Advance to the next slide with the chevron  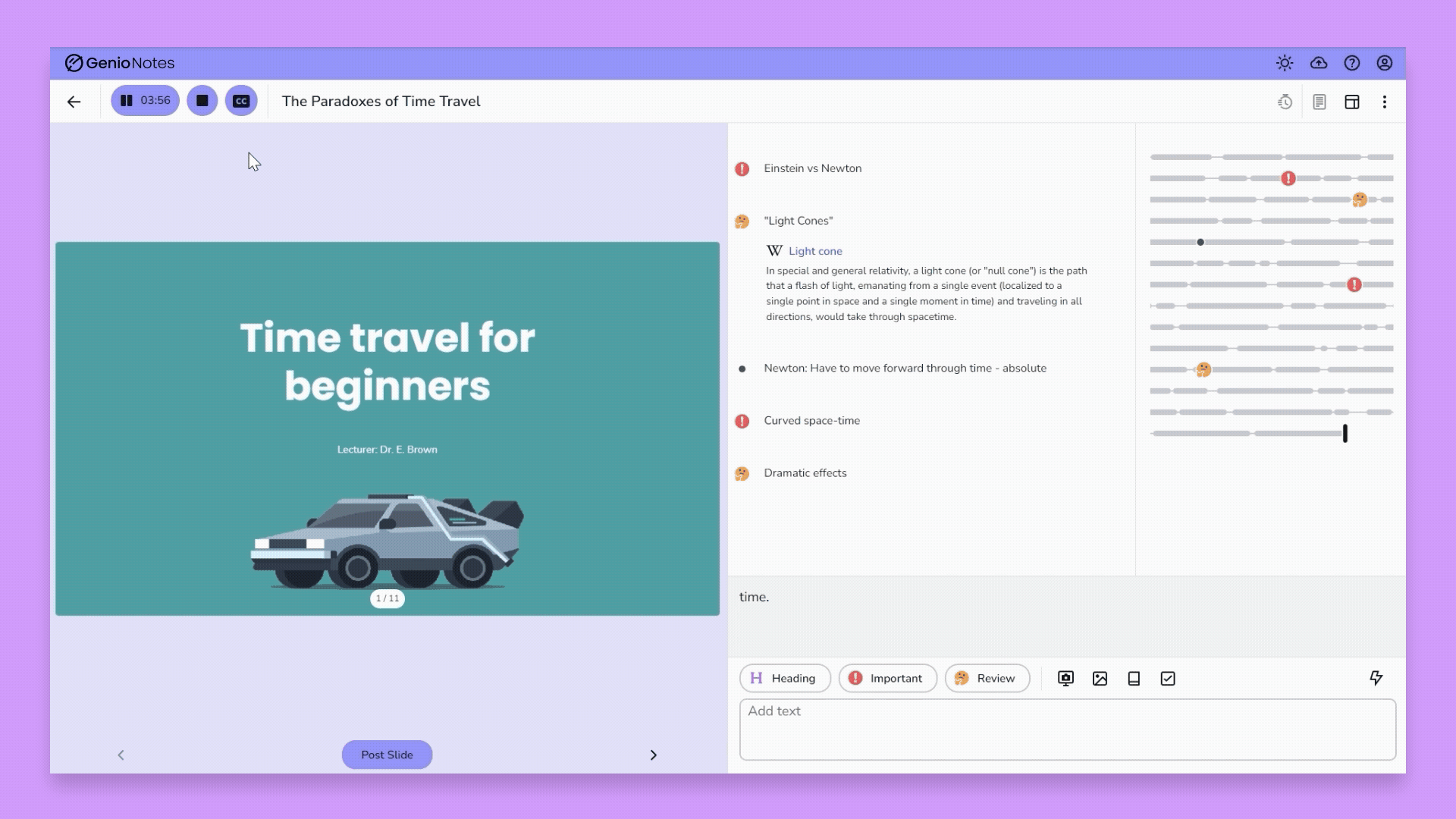pos(654,755)
